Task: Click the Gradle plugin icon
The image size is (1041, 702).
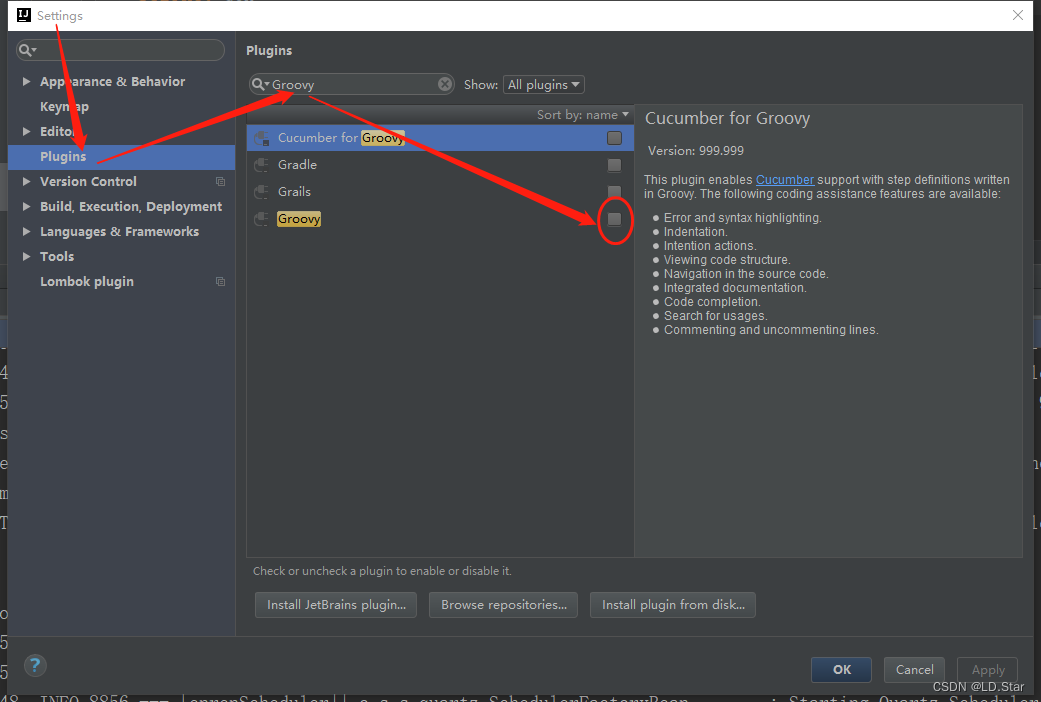Action: tap(262, 165)
